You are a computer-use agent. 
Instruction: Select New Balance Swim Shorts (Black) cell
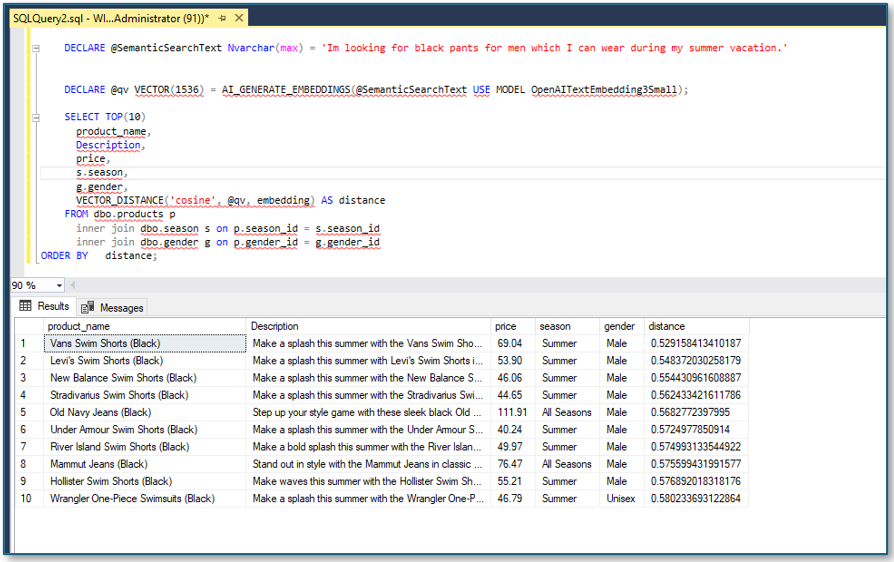[x=145, y=378]
